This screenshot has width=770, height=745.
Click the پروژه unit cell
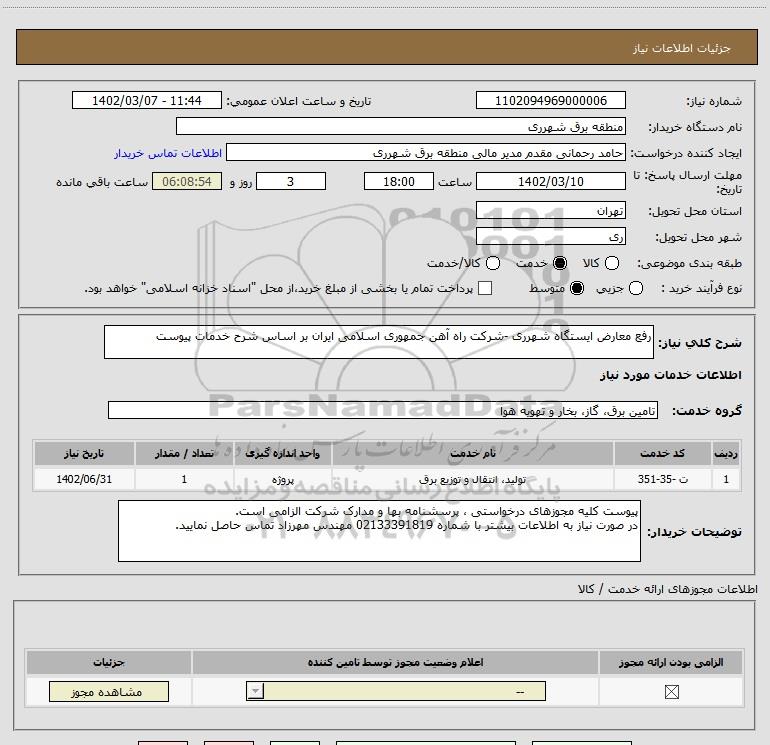pyautogui.click(x=282, y=479)
